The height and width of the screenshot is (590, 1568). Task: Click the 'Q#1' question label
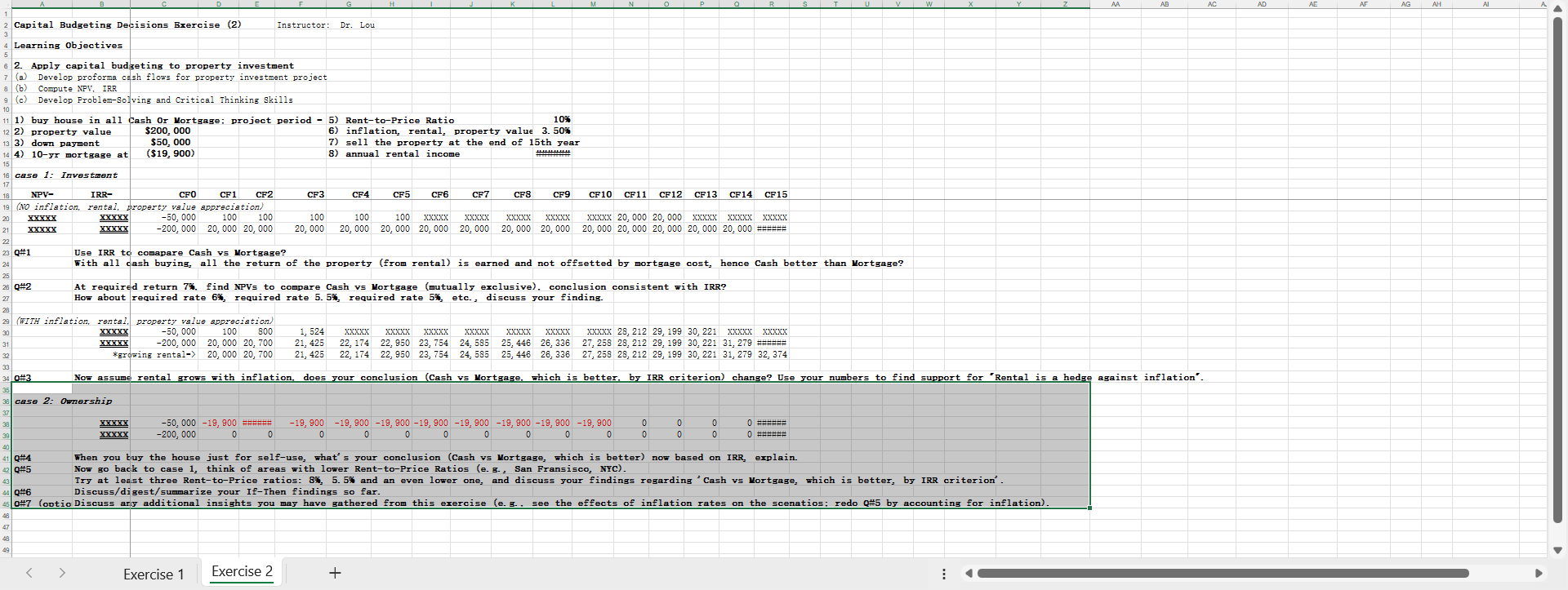(22, 252)
